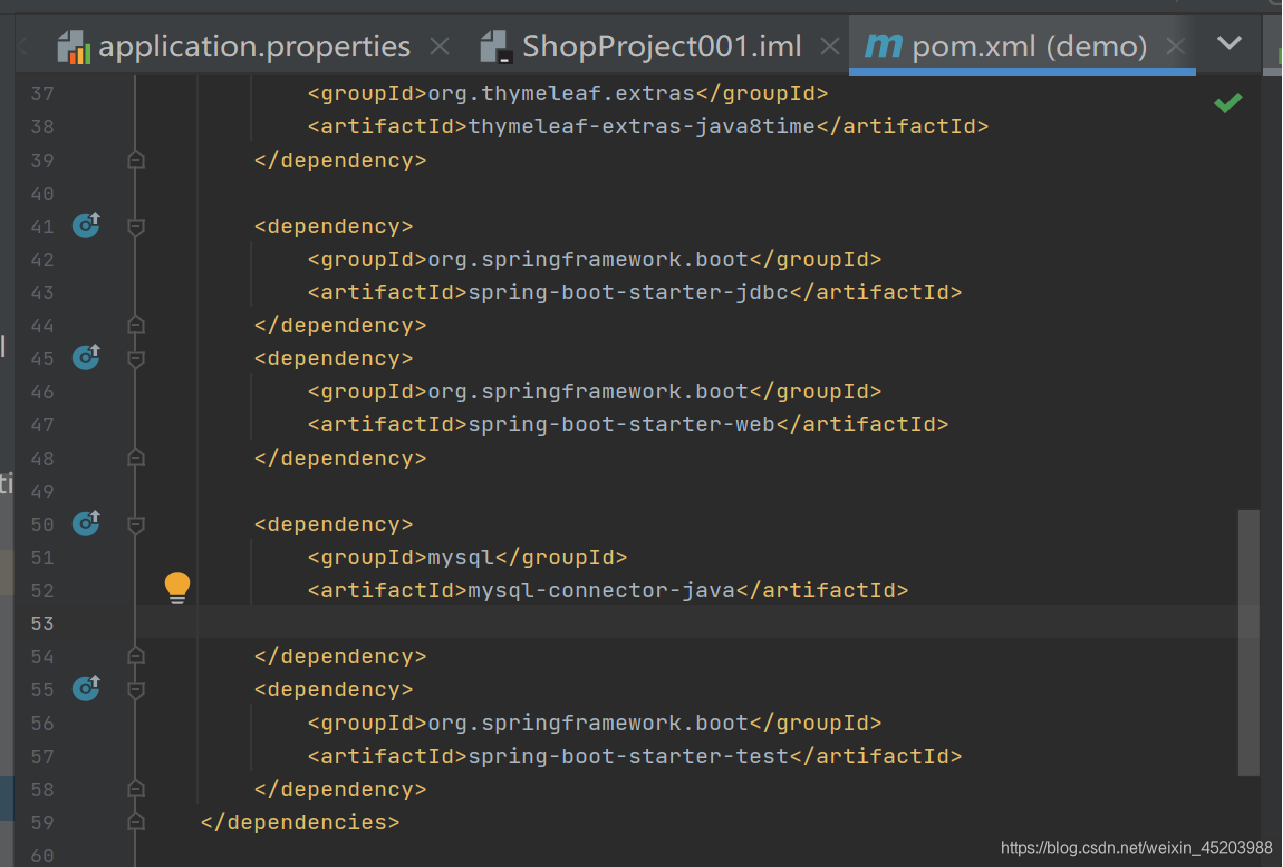Click the </dependency> tag on line 54
Image resolution: width=1283 pixels, height=867 pixels.
(341, 656)
